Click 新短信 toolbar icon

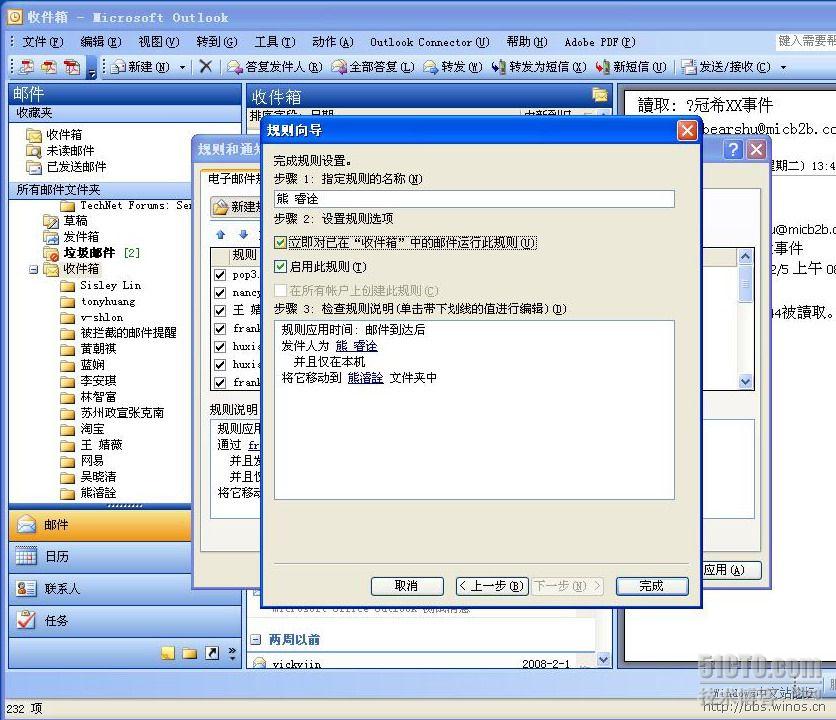(603, 67)
